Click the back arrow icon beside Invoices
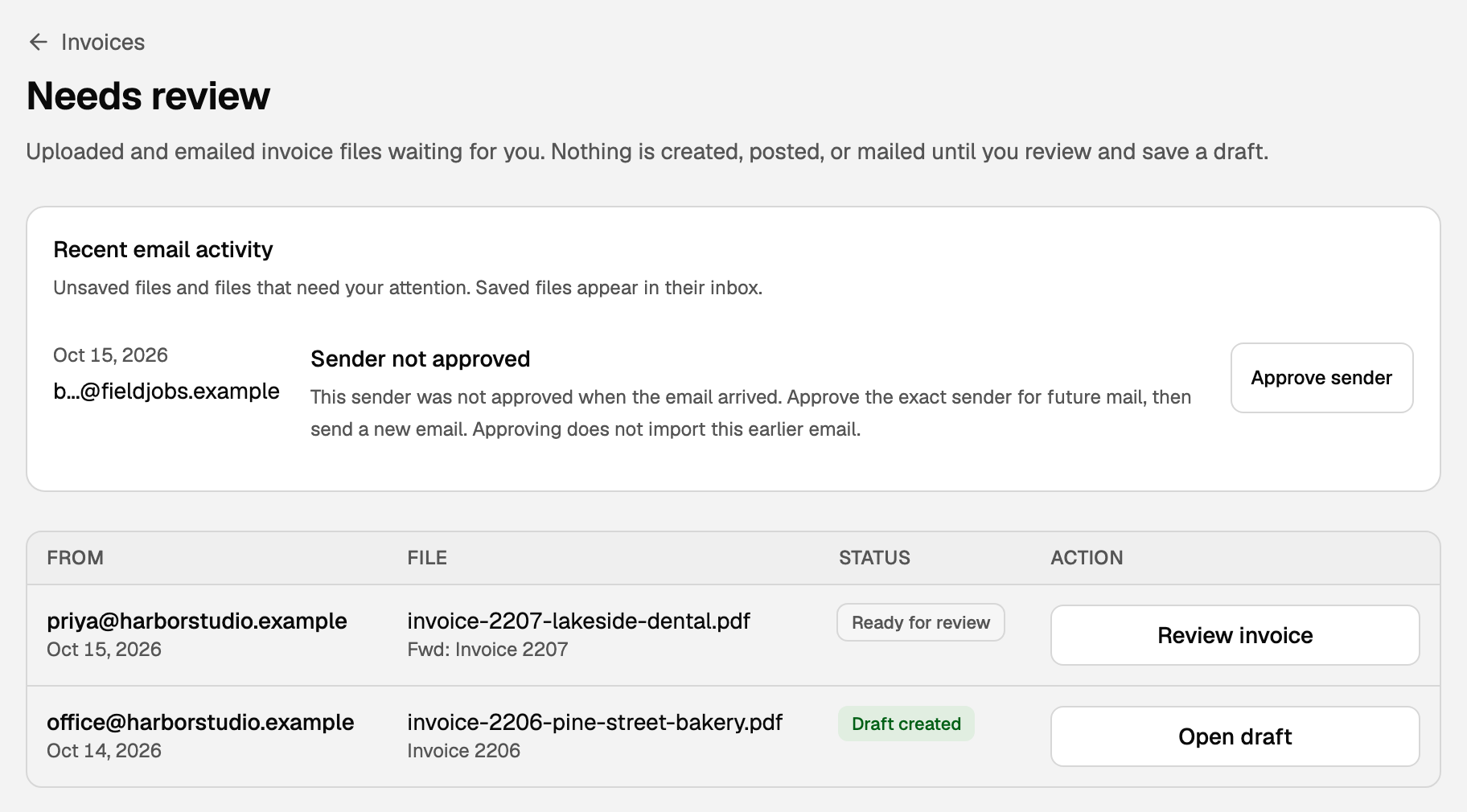 pos(38,42)
